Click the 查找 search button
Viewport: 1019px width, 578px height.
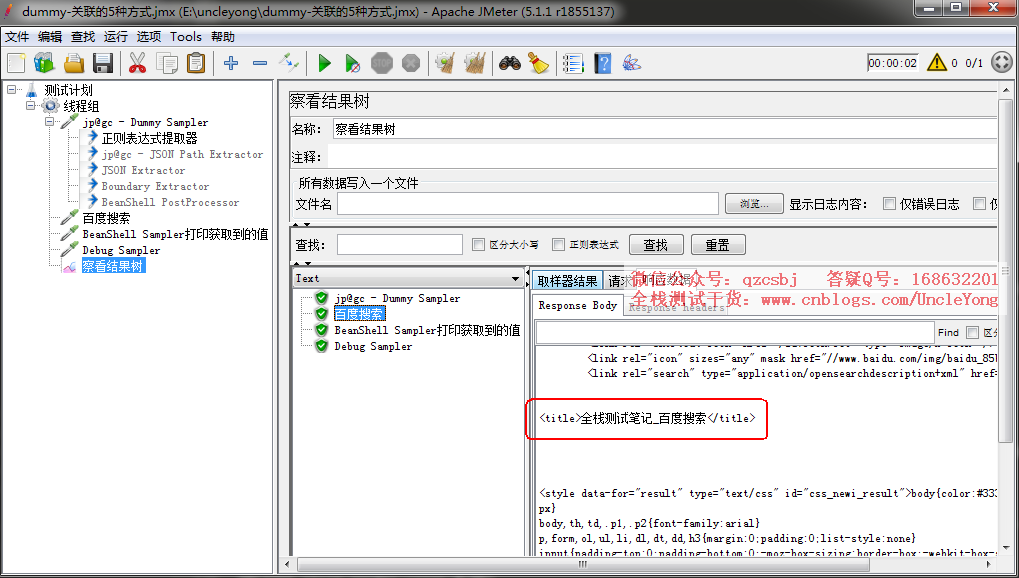pyautogui.click(x=656, y=244)
